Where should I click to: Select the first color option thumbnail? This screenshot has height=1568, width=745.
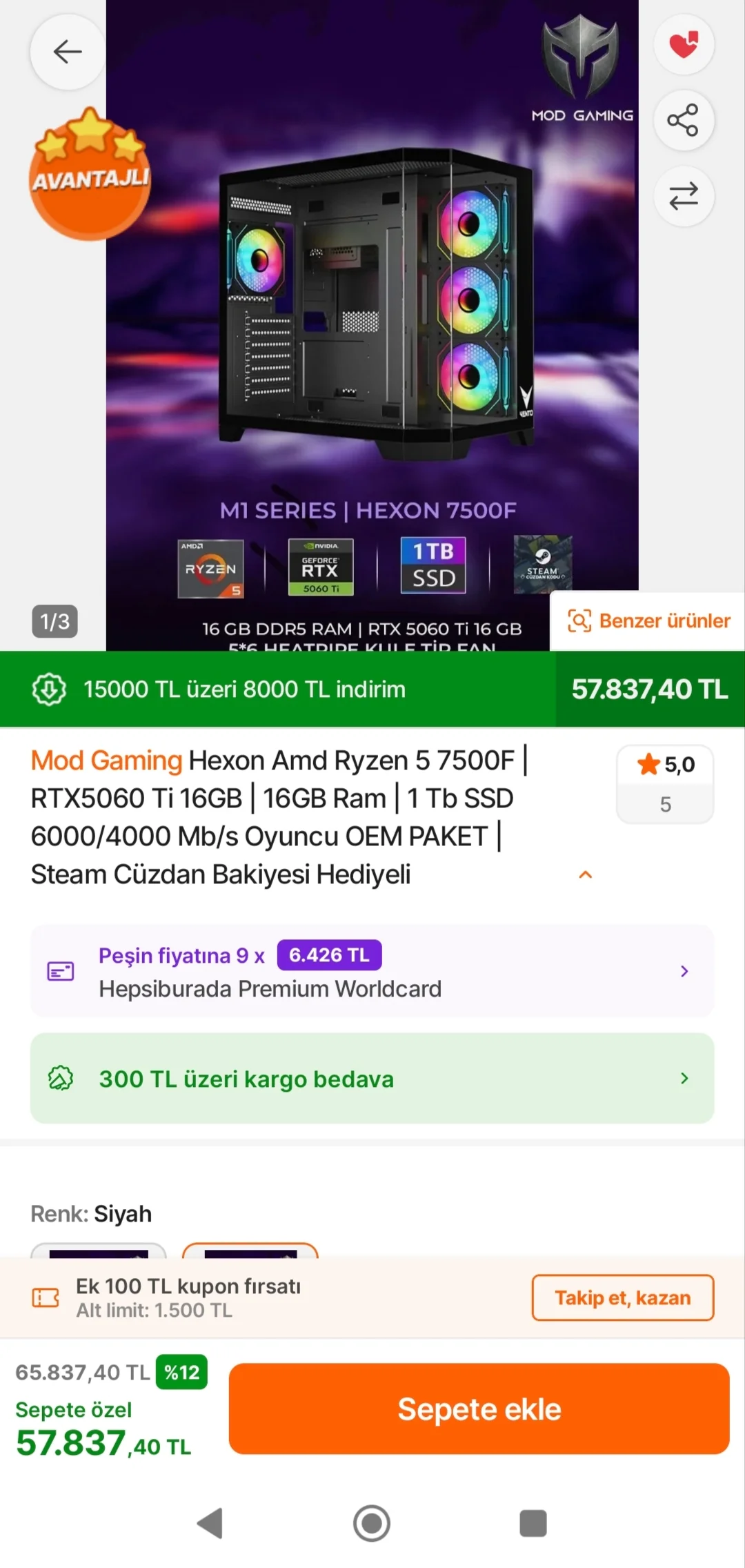pos(99,1250)
